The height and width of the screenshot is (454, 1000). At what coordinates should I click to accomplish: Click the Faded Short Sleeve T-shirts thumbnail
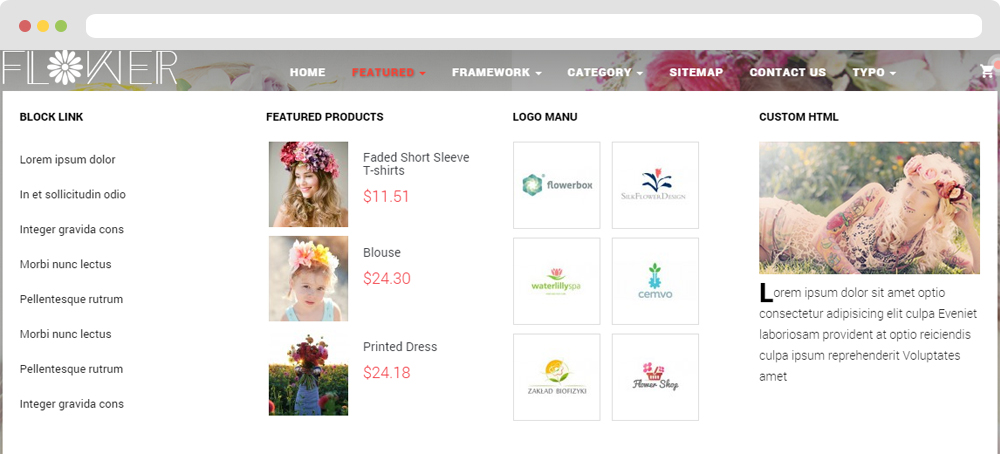coord(308,184)
